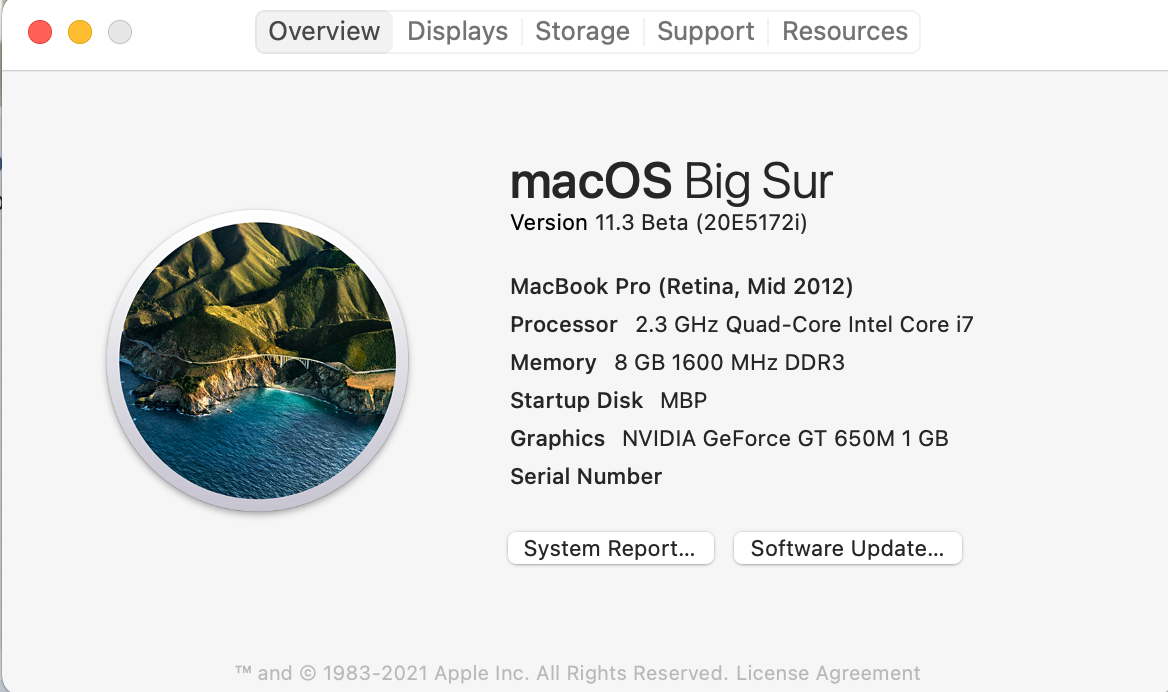Click the macOS Big Sur wallpaper icon
This screenshot has height=692, width=1168.
point(258,360)
